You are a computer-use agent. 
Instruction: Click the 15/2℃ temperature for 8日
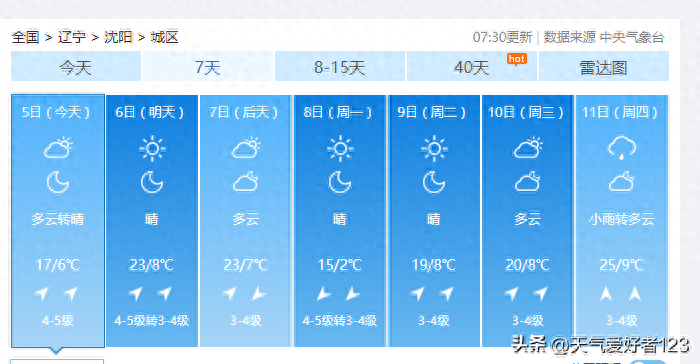(x=340, y=265)
